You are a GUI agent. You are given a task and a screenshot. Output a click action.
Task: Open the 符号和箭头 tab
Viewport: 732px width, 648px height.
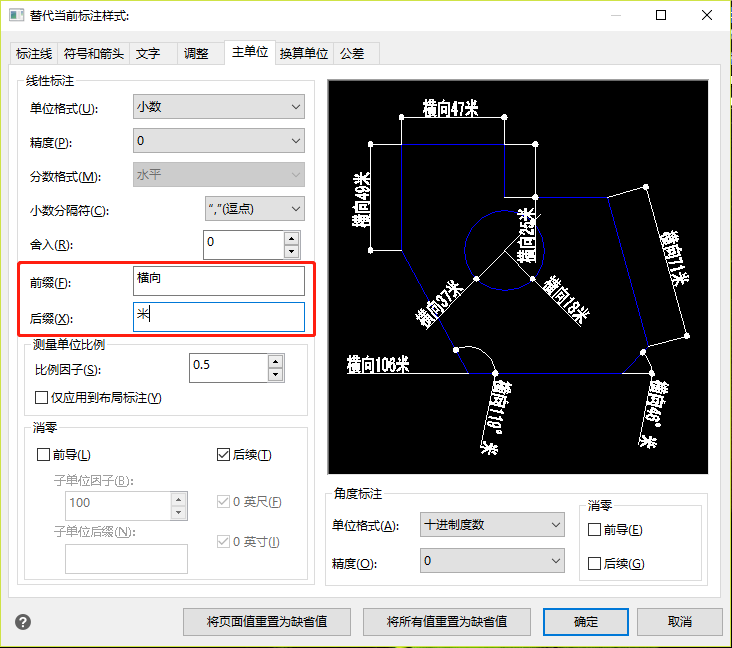93,54
